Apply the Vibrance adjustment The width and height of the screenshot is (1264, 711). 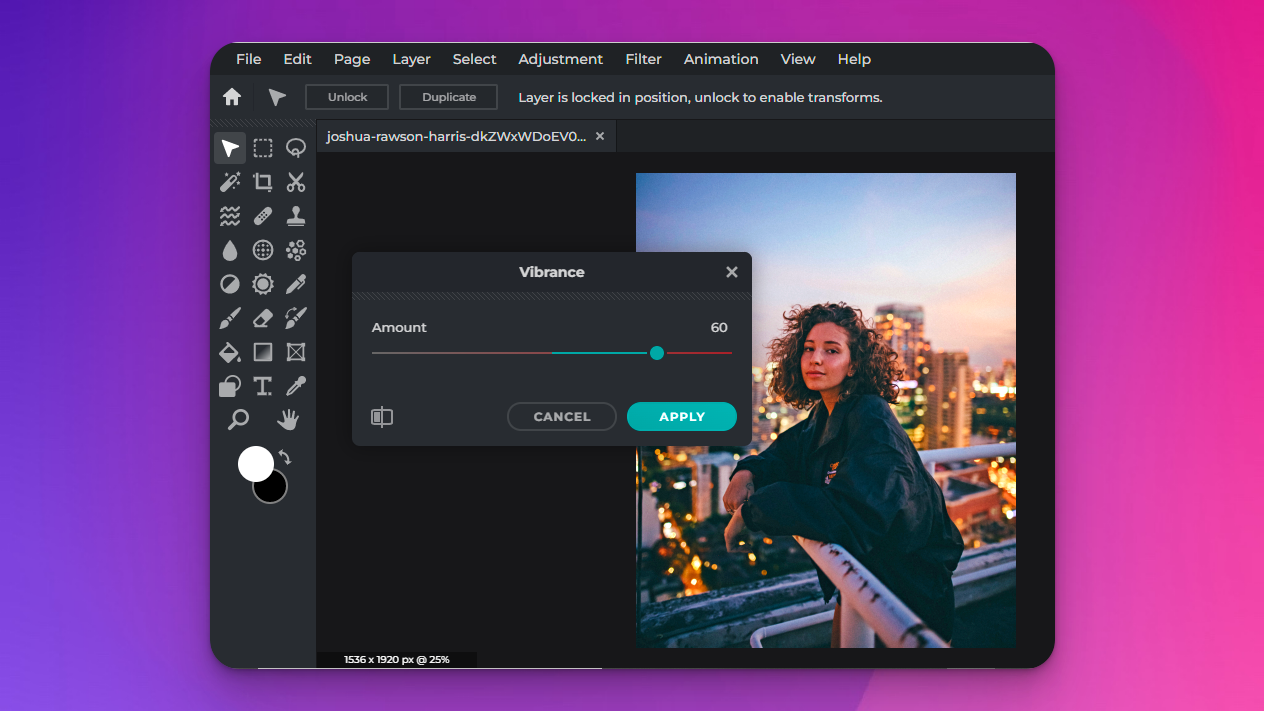682,417
